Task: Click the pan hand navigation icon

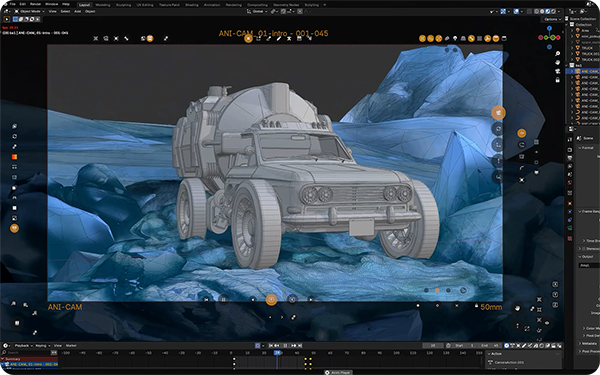Action: tap(558, 62)
